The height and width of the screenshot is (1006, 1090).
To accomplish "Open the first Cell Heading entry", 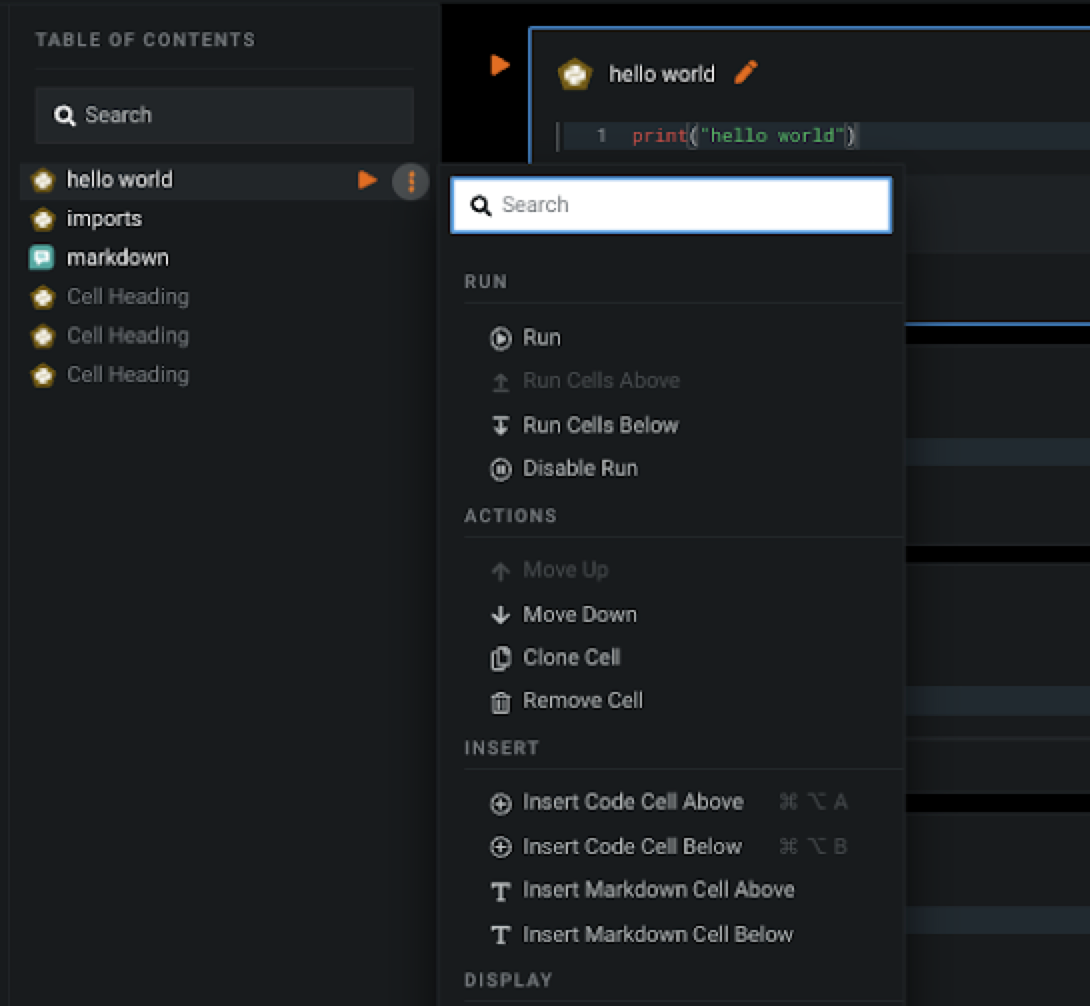I will click(127, 297).
